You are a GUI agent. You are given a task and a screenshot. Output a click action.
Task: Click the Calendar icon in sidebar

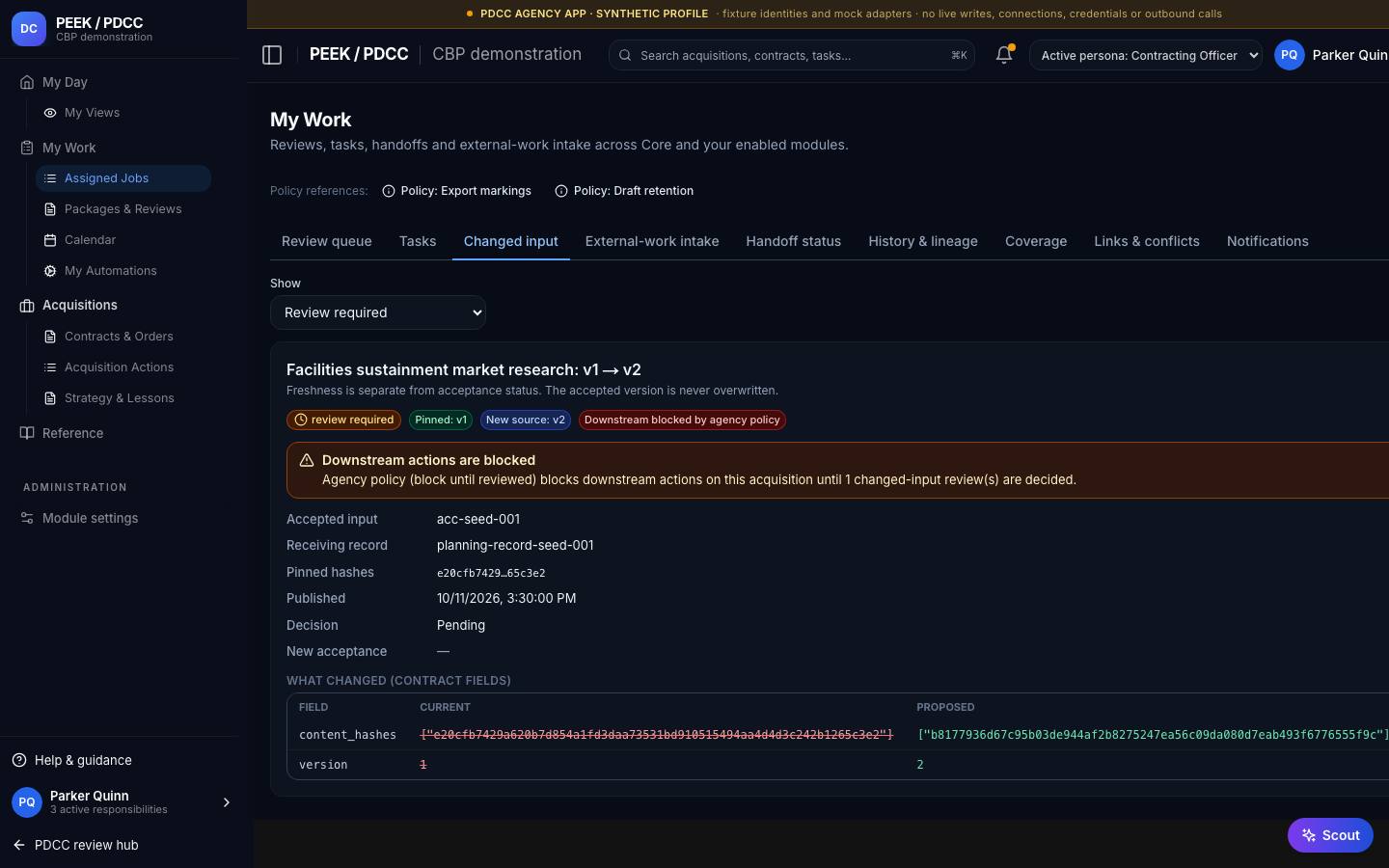click(50, 240)
